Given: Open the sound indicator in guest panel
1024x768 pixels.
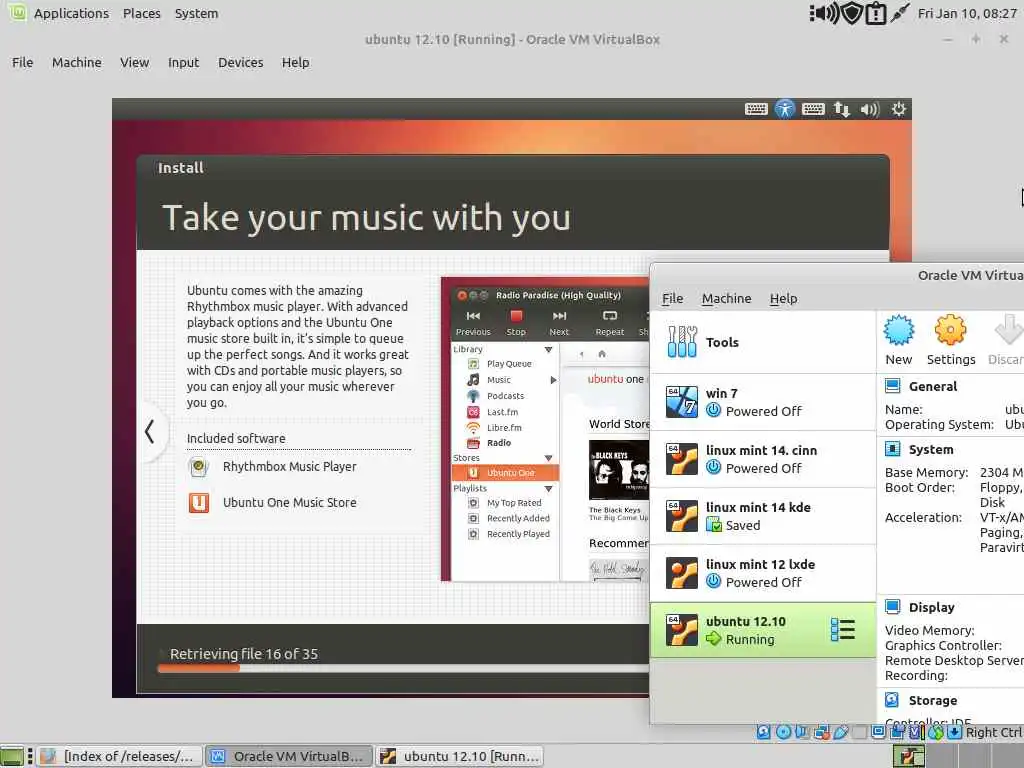Looking at the screenshot, I should [870, 109].
